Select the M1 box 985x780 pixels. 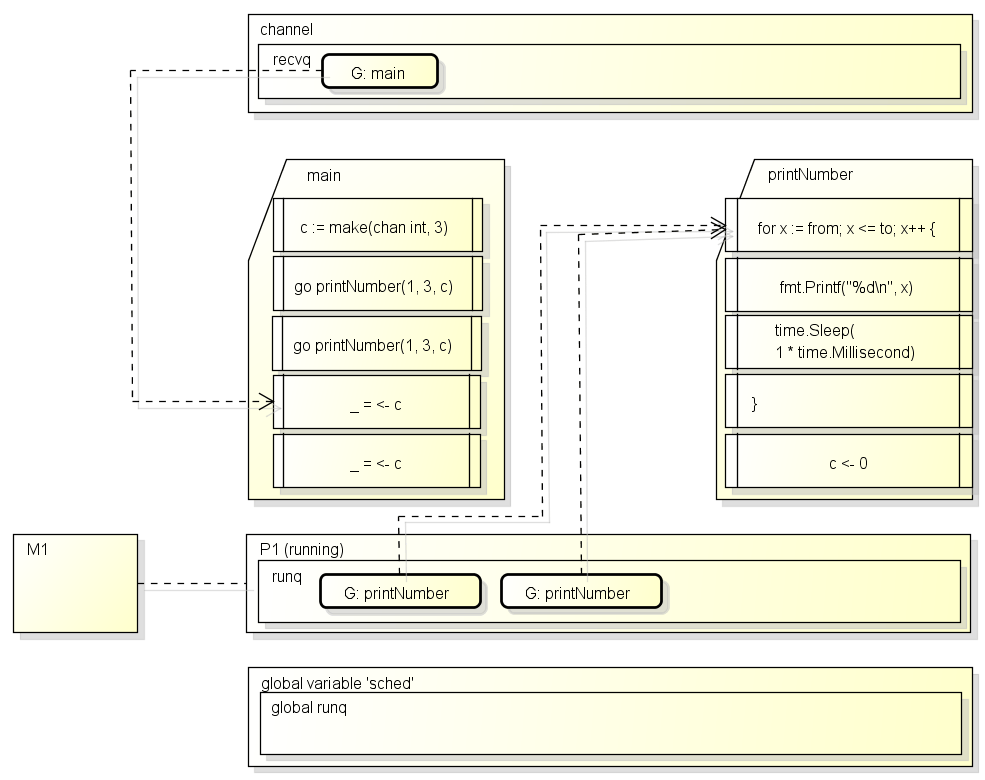pos(75,583)
